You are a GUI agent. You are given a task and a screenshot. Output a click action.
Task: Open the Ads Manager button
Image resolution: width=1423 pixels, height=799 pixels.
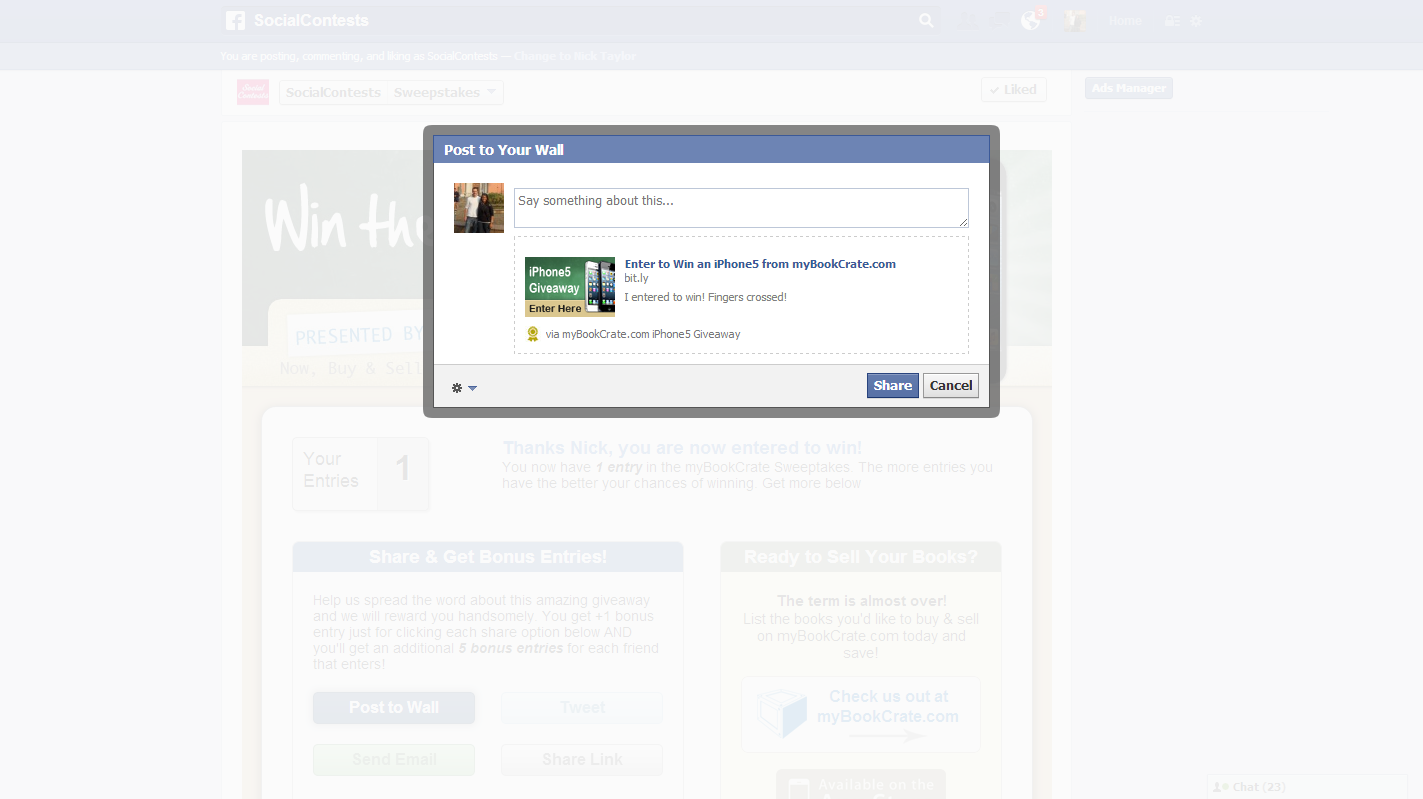click(1128, 88)
